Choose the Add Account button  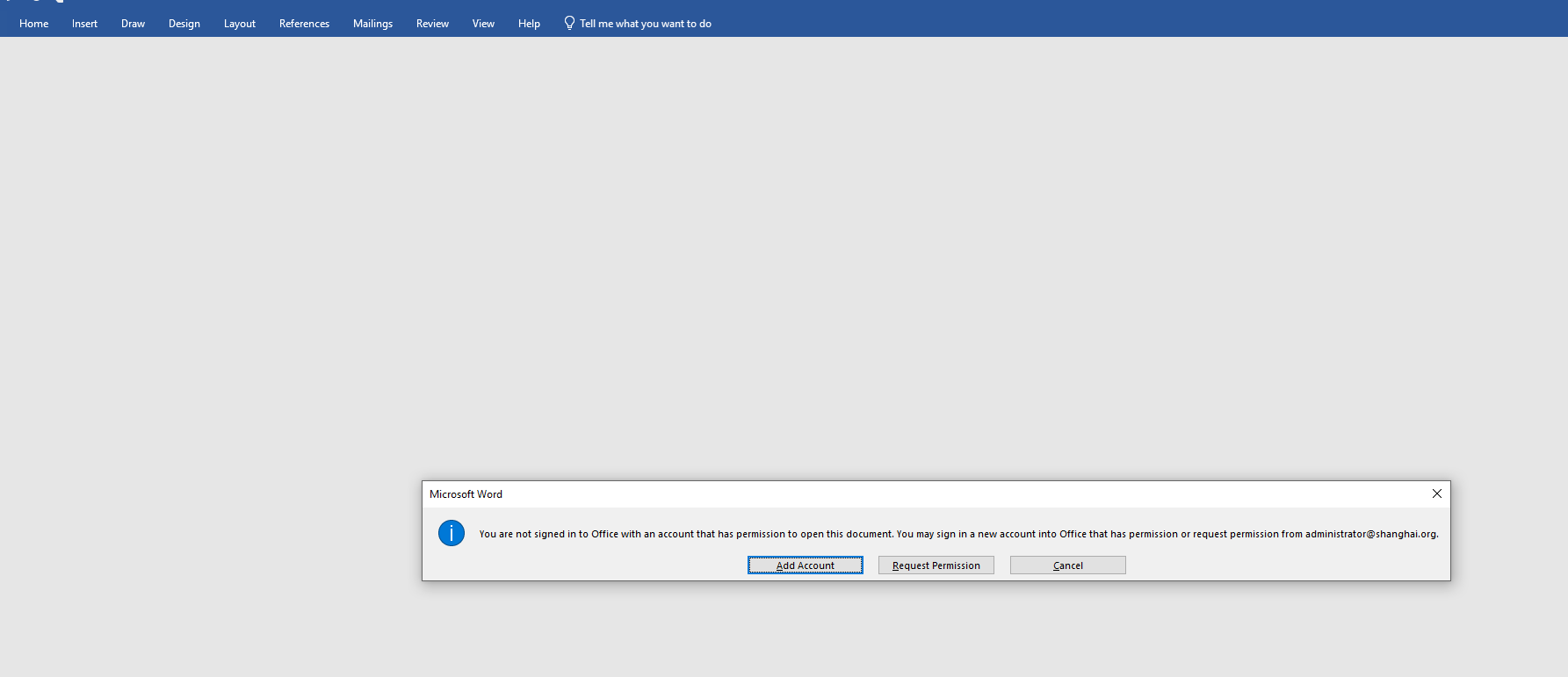click(806, 565)
